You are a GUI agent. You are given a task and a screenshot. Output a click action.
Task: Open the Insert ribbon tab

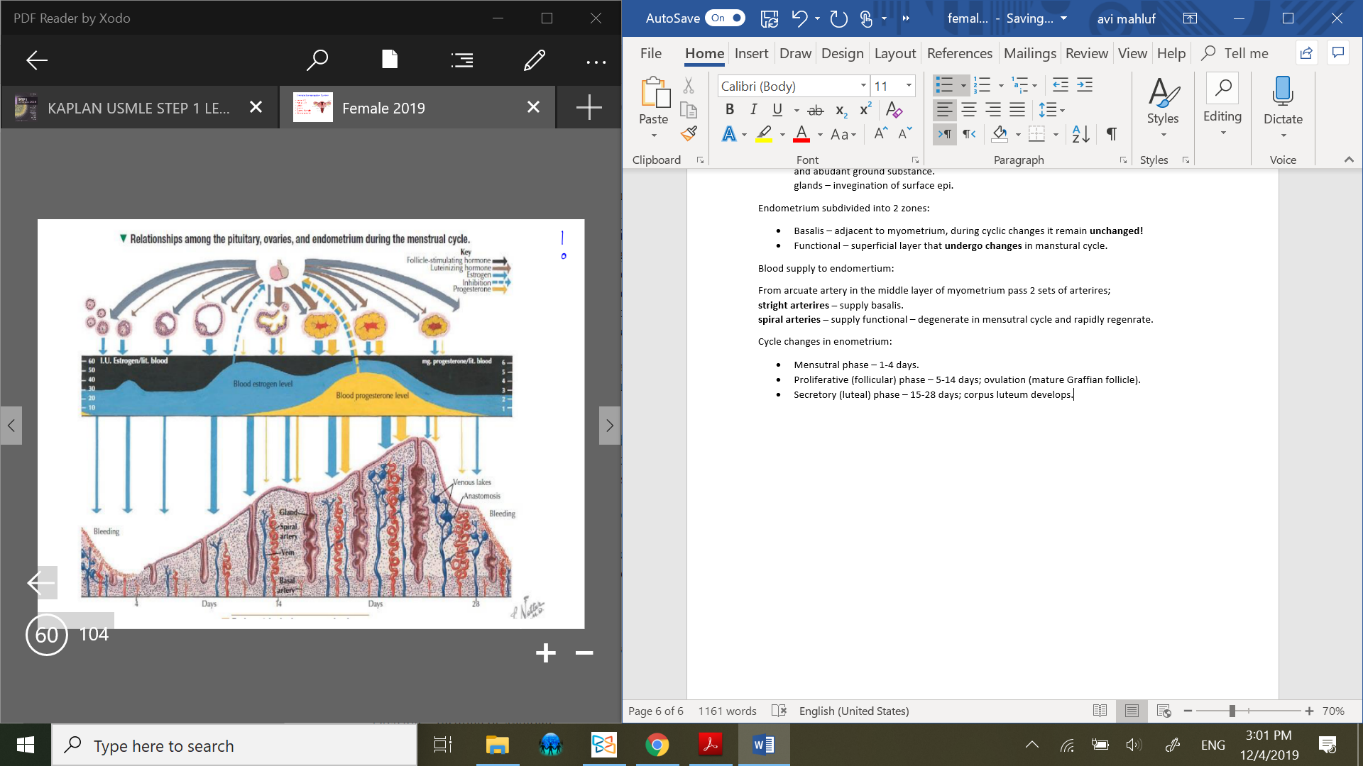click(x=751, y=53)
